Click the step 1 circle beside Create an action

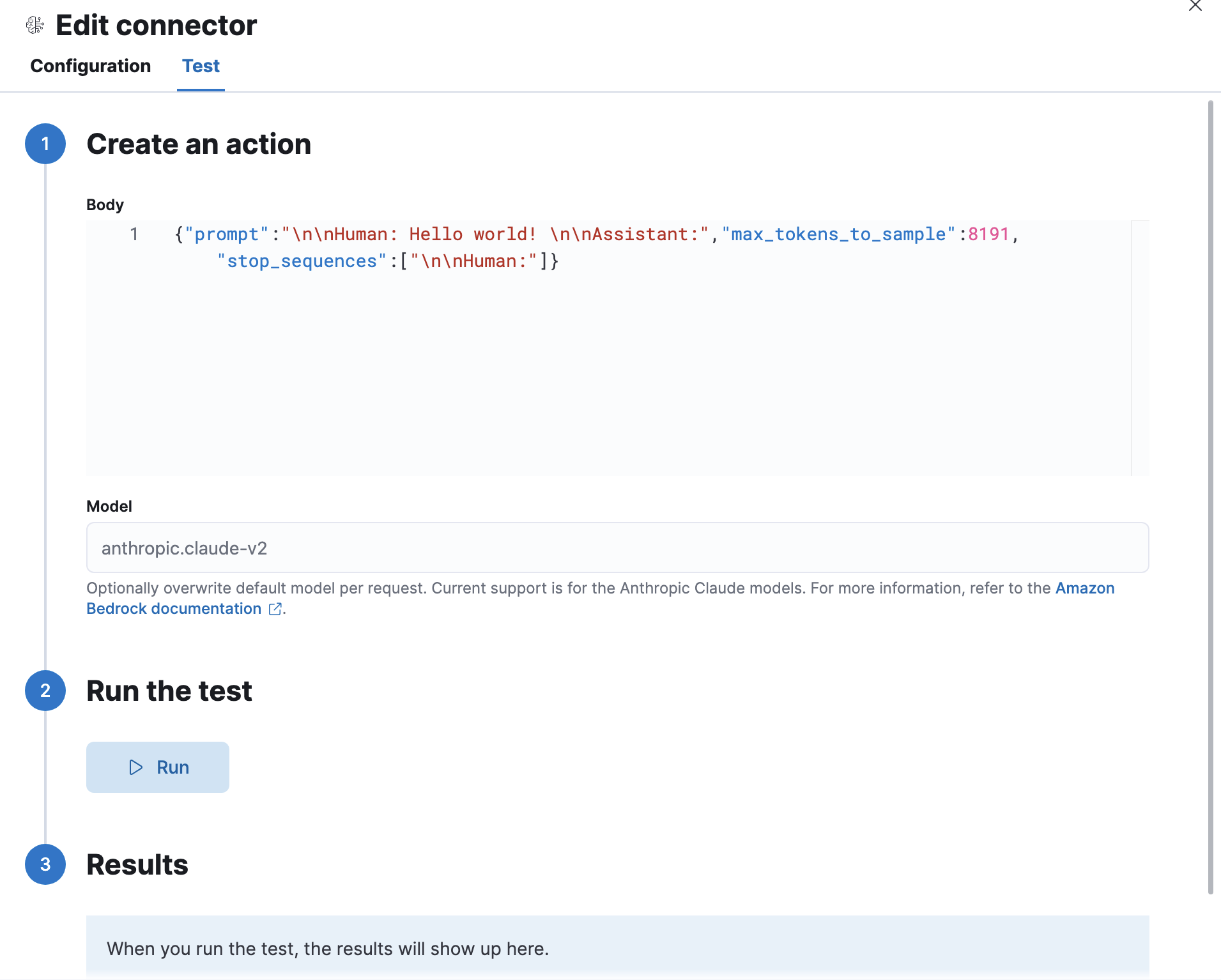45,144
